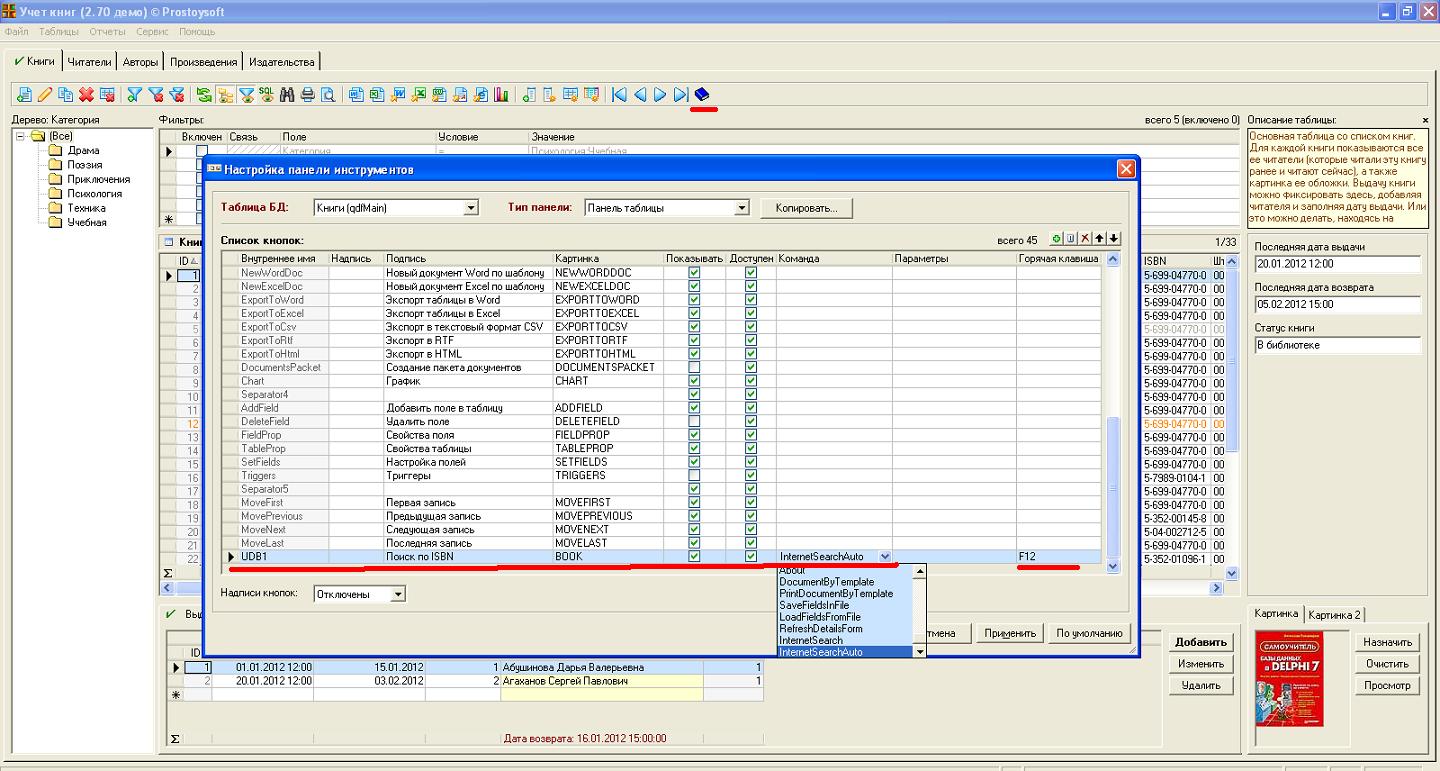Select InternetSearch from command list
Viewport: 1440px width, 771px height.
811,640
